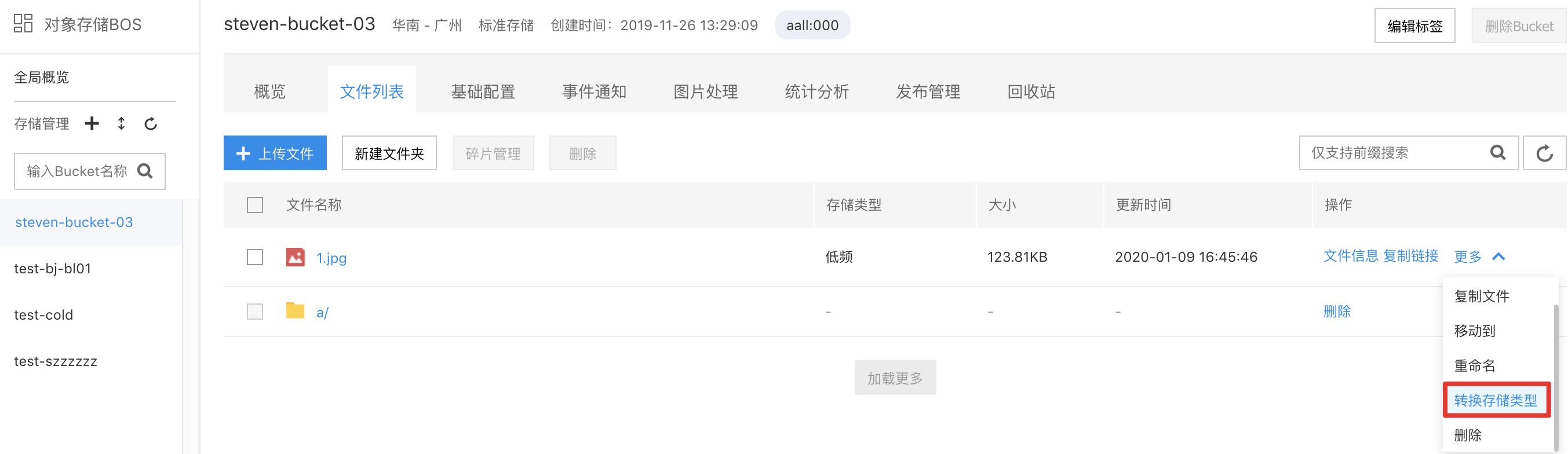Select all files with header checkbox

[255, 205]
